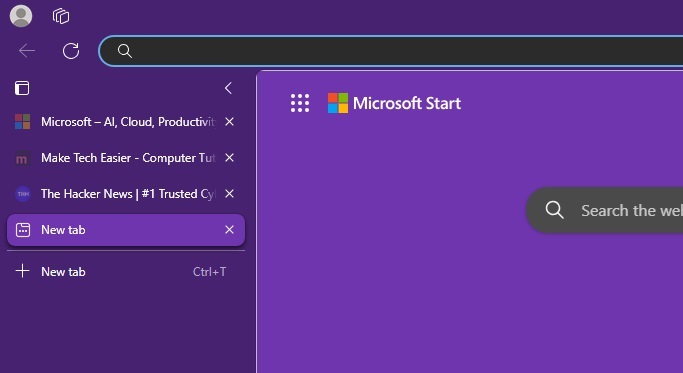Open the Workspaces icon
Viewport: 683px width, 373px height.
click(x=61, y=17)
